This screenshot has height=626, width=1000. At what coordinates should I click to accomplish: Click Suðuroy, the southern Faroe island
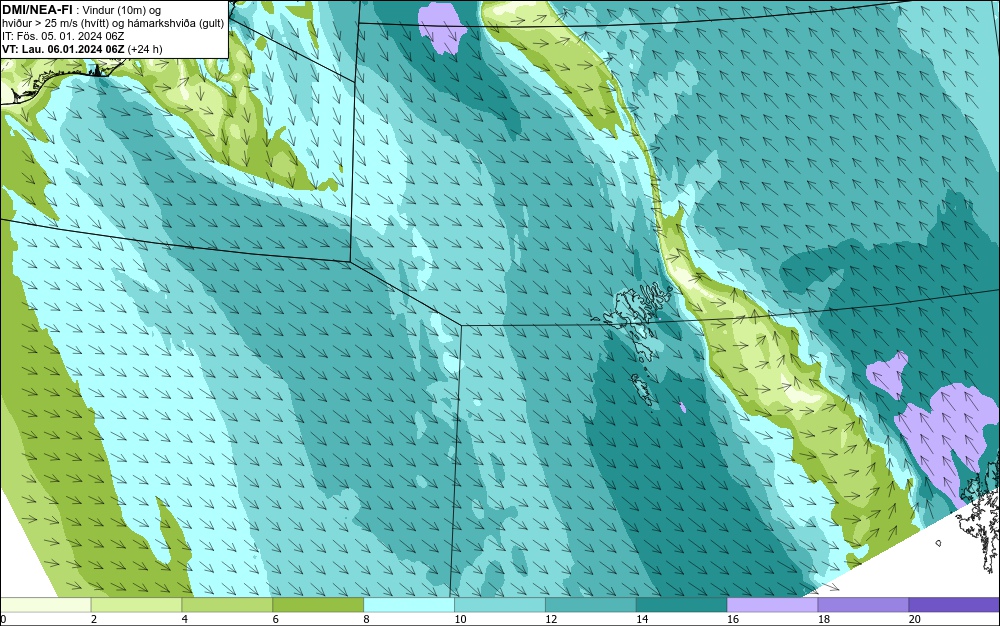point(644,389)
